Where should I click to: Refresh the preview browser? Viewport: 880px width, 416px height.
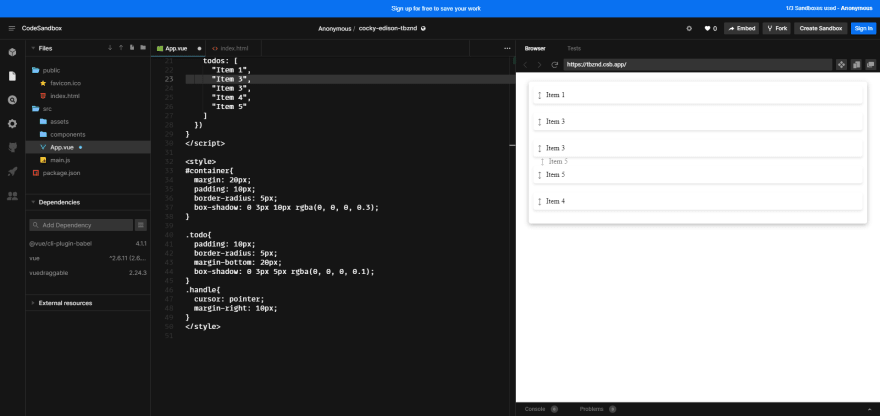pyautogui.click(x=554, y=65)
